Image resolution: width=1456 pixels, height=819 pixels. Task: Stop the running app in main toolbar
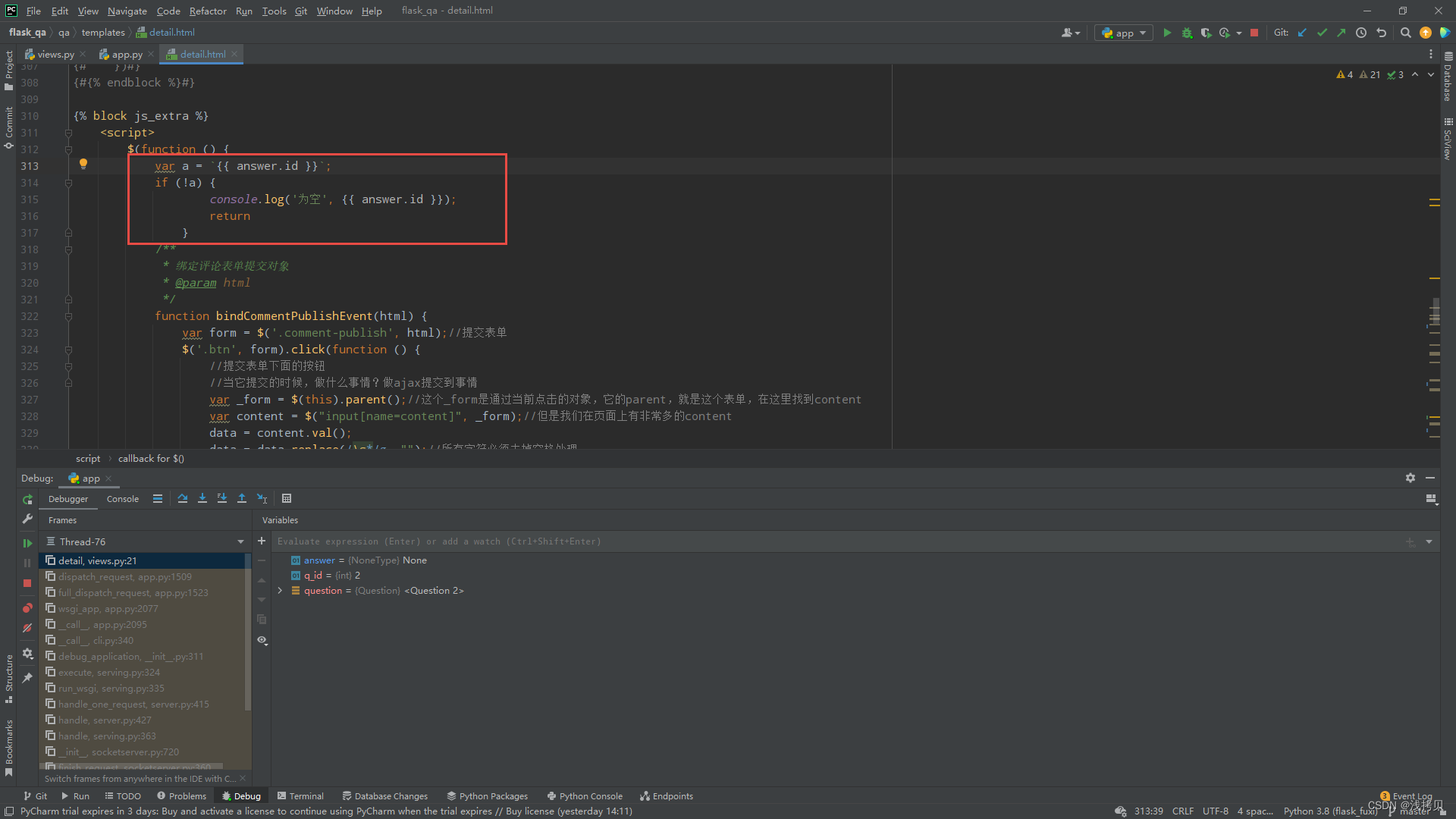1254,33
